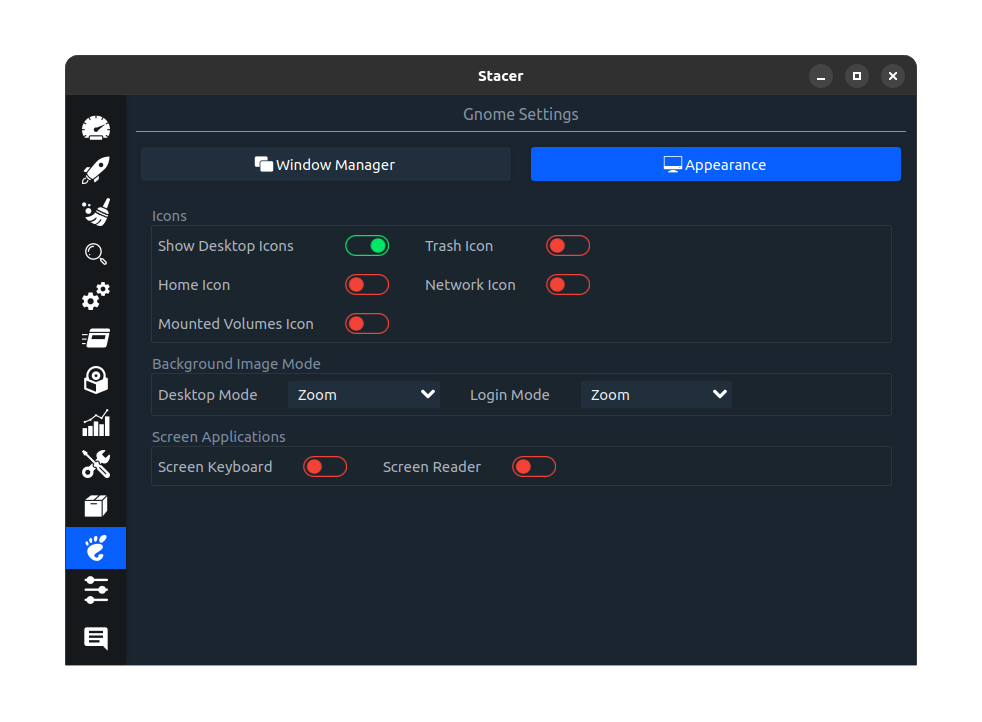This screenshot has height=722, width=982.
Task: Open Settings sliders icon in sidebar
Action: coord(96,590)
